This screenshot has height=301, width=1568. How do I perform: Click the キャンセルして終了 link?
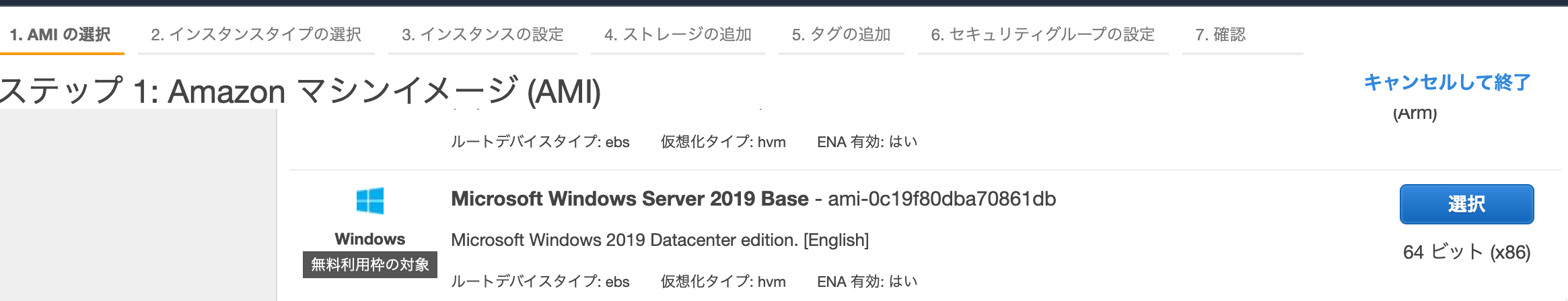pyautogui.click(x=1447, y=82)
